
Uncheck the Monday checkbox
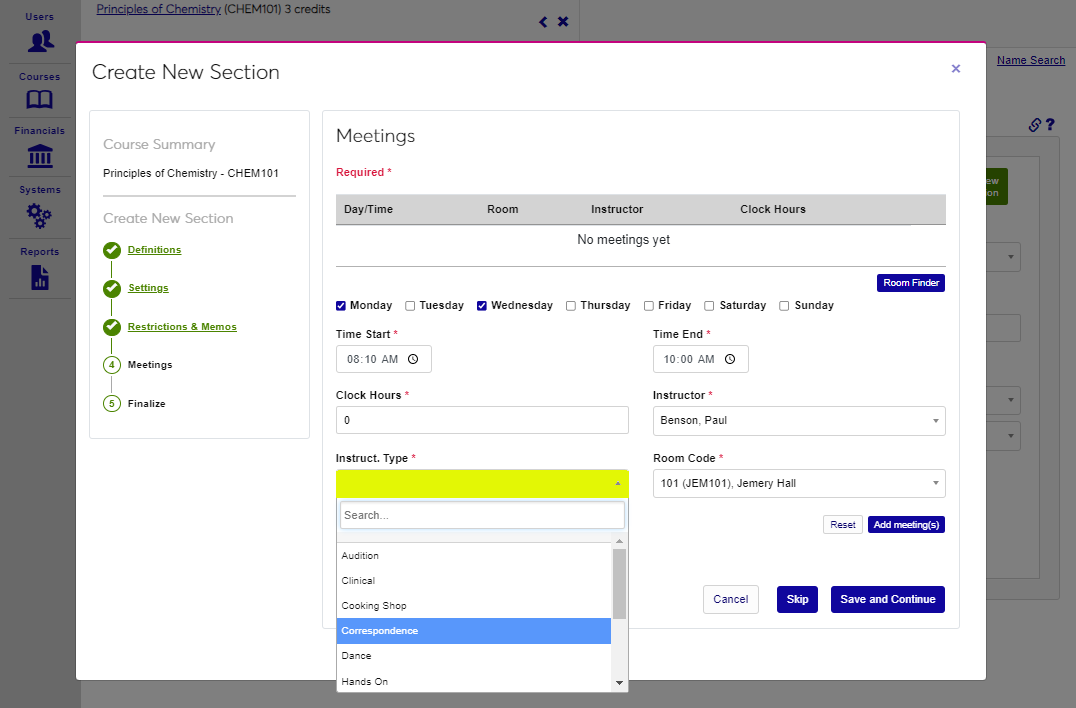coord(342,306)
